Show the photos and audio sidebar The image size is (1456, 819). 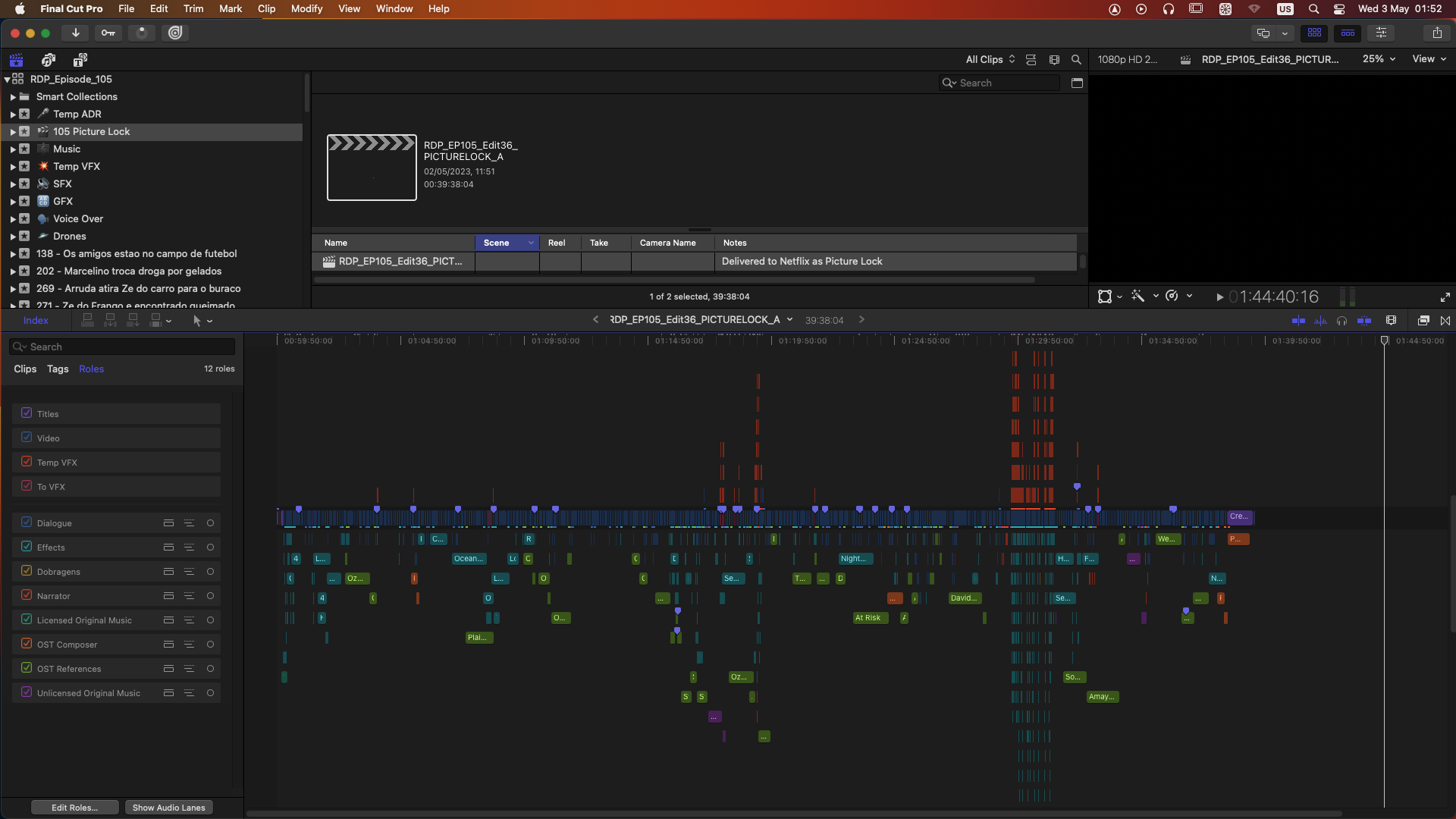(49, 59)
